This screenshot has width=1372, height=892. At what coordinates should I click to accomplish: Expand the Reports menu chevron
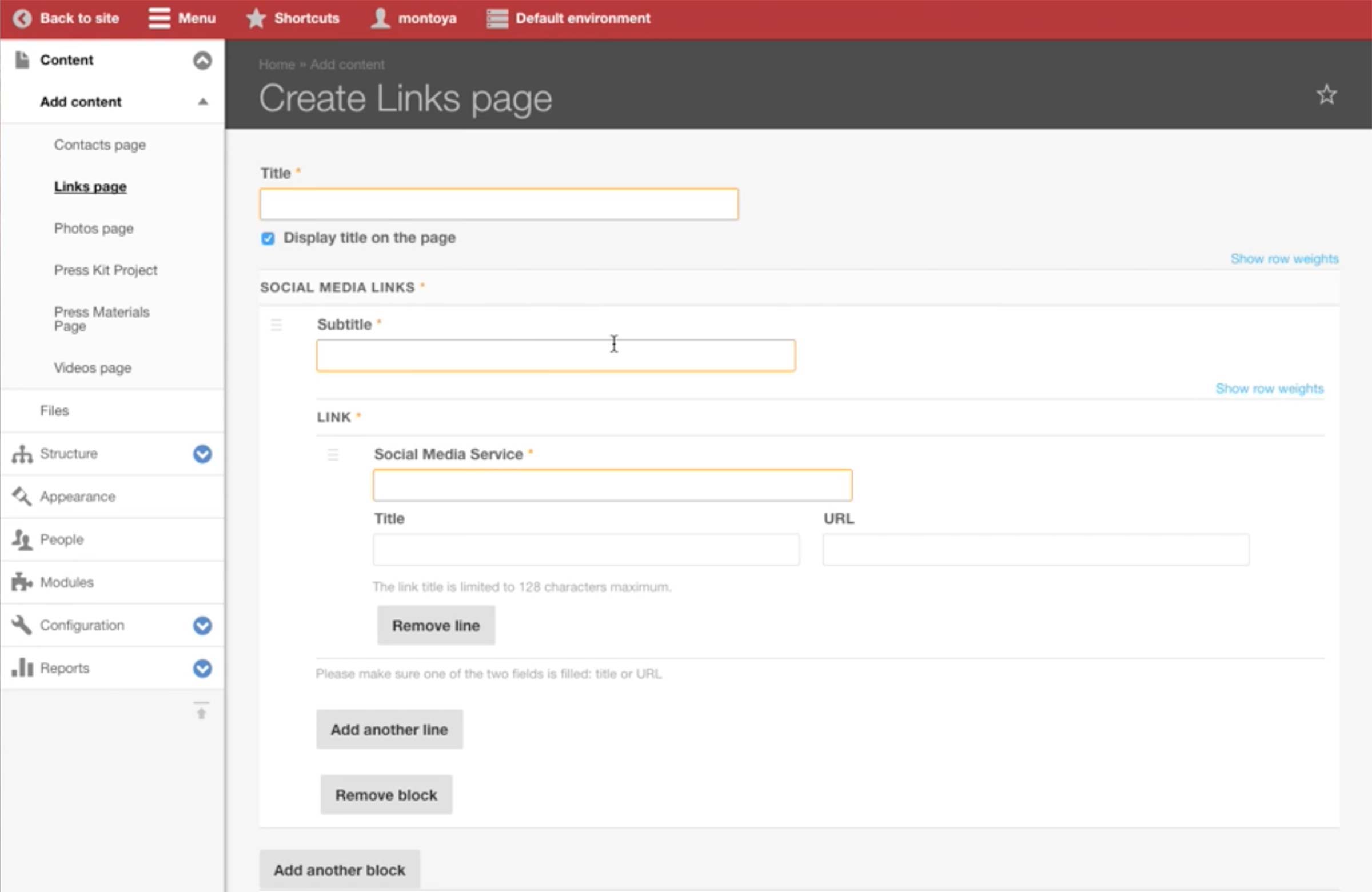pyautogui.click(x=202, y=669)
